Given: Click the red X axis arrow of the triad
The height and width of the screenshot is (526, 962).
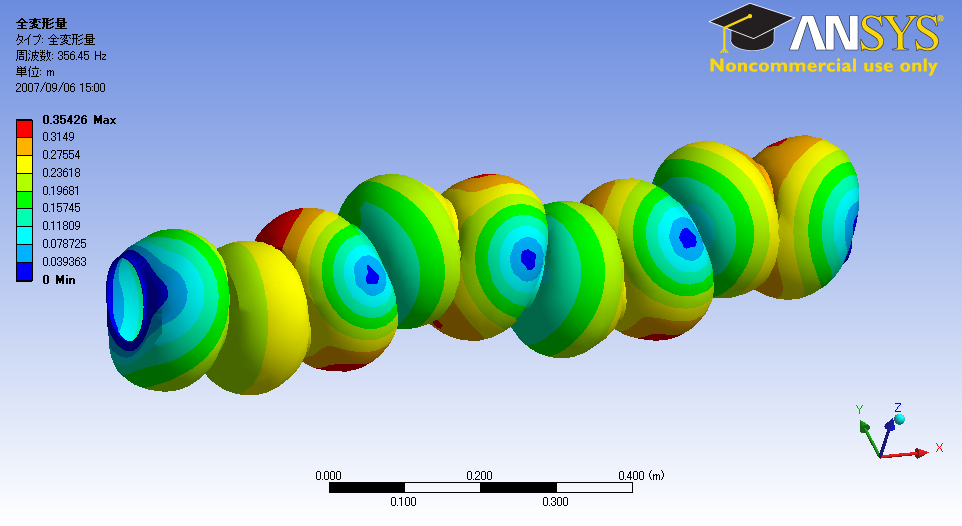Looking at the screenshot, I should [905, 454].
